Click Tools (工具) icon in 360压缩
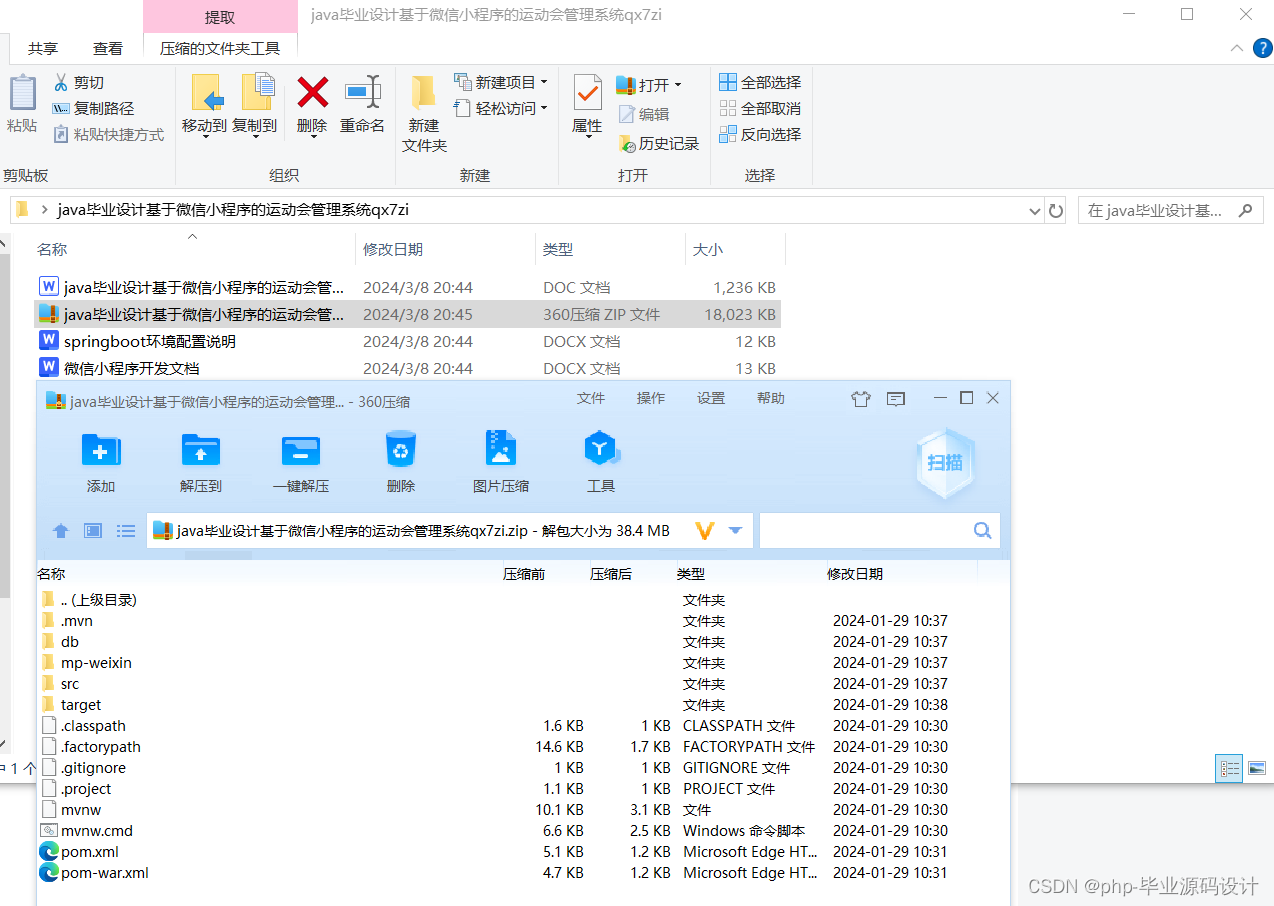This screenshot has width=1274, height=906. [x=600, y=449]
